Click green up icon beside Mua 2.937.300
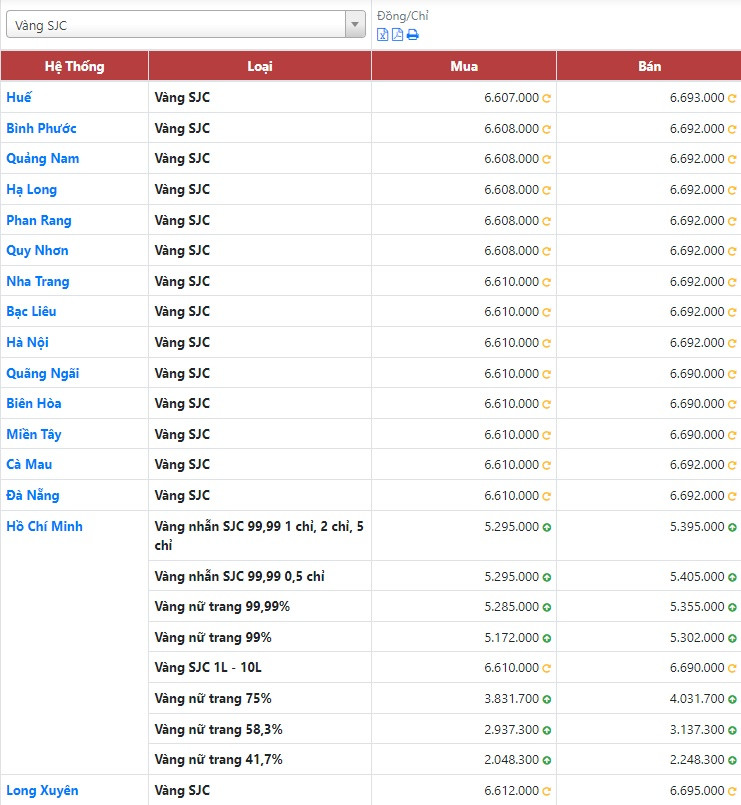 547,730
